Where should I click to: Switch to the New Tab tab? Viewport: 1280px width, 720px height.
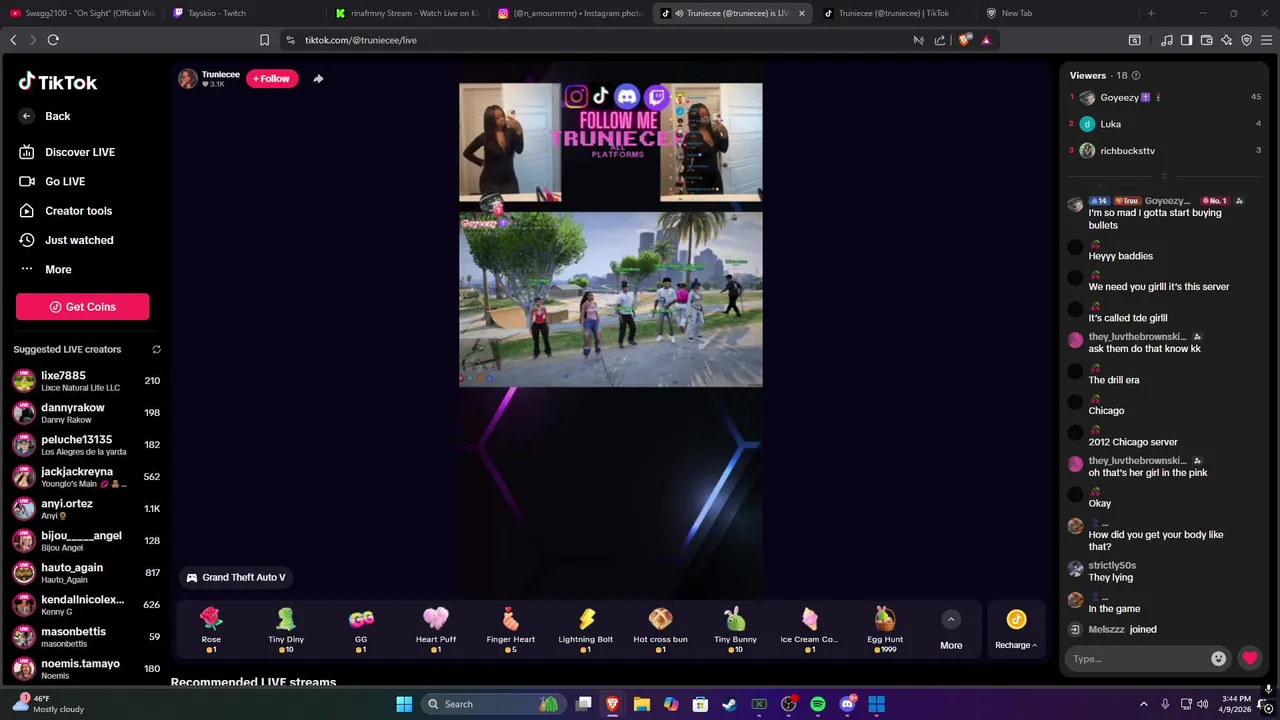1056,13
